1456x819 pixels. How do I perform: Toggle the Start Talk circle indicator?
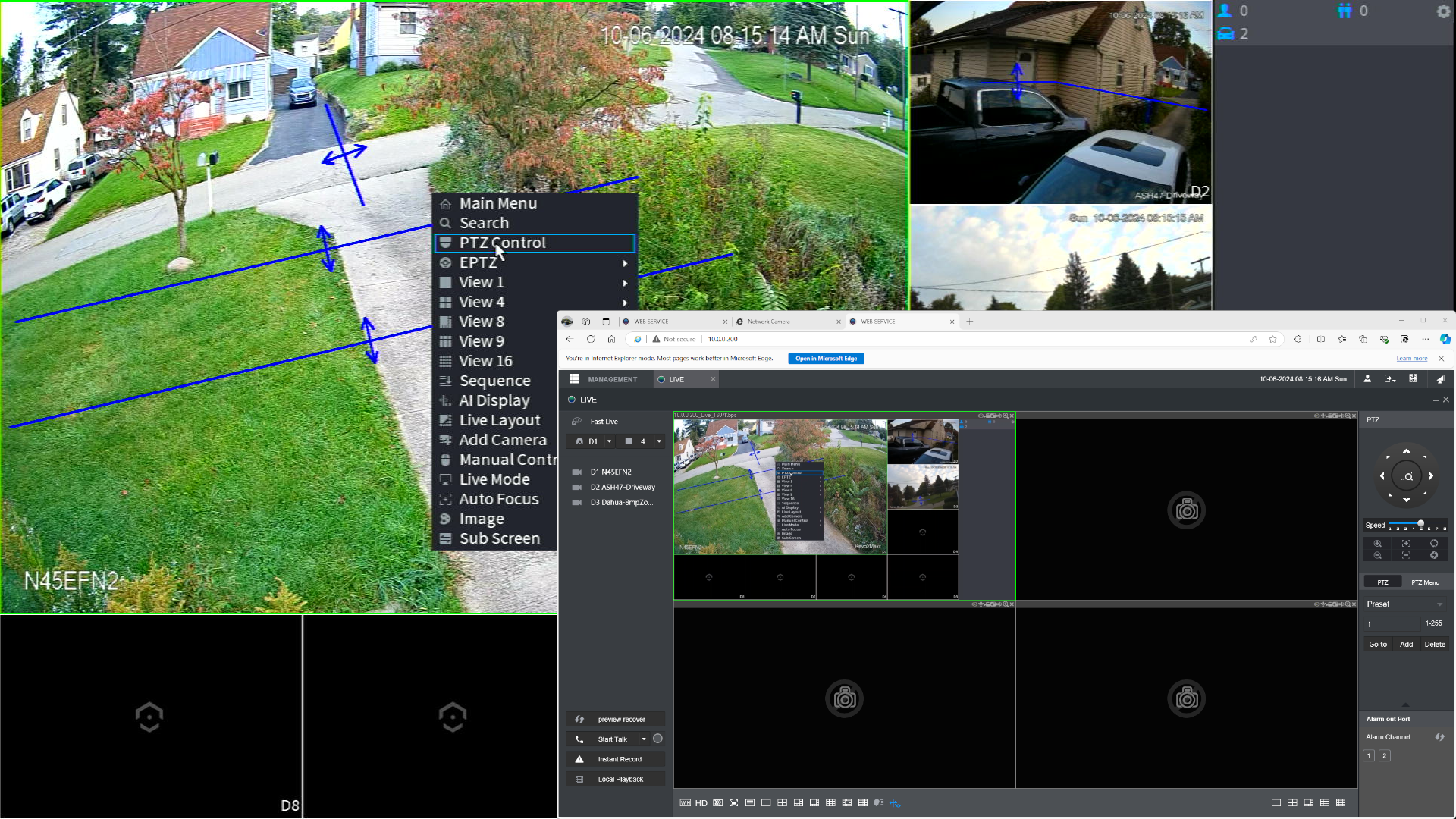657,739
